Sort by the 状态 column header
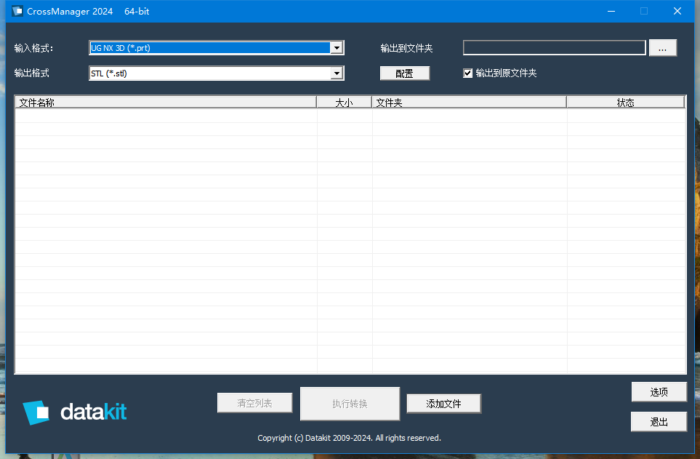Image resolution: width=700 pixels, height=459 pixels. coord(625,102)
